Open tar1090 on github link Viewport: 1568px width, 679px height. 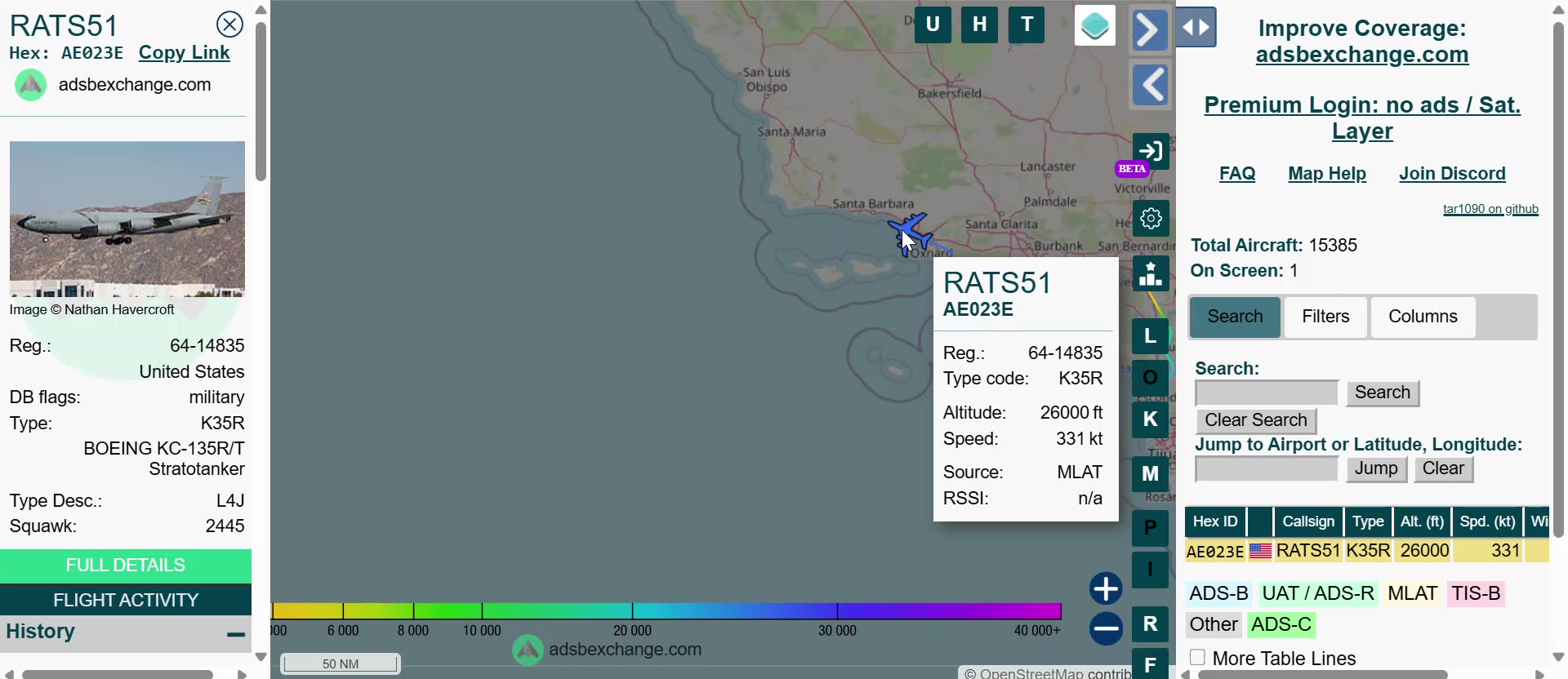(1490, 209)
